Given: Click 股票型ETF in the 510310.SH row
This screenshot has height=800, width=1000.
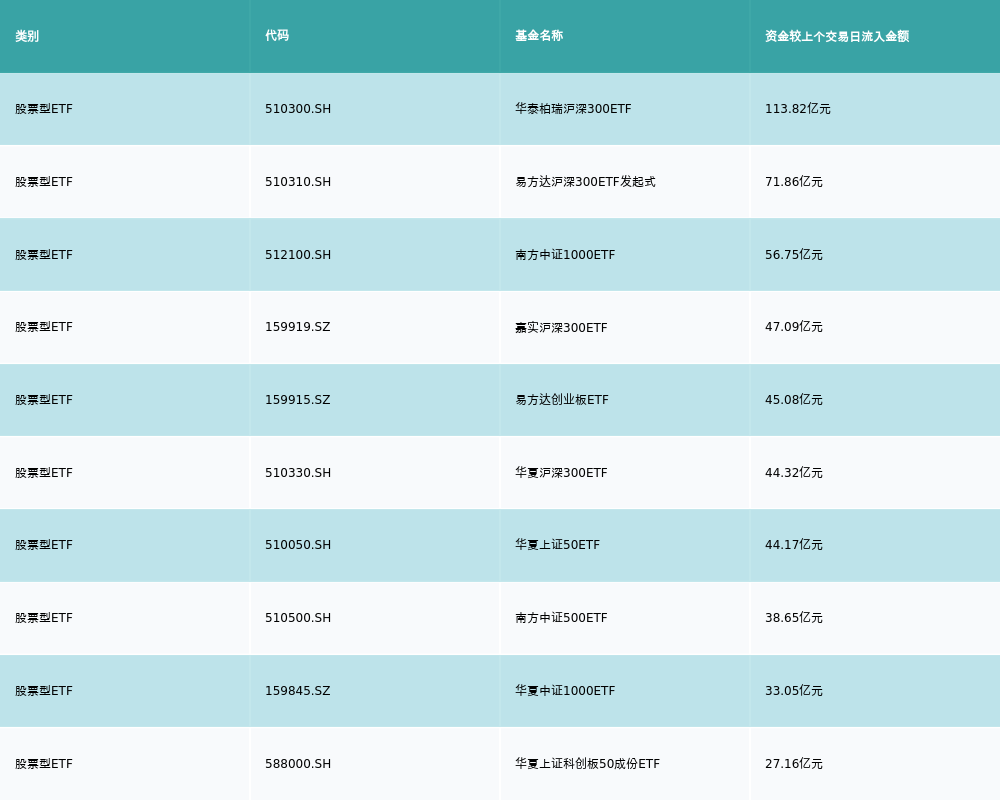Looking at the screenshot, I should [44, 182].
